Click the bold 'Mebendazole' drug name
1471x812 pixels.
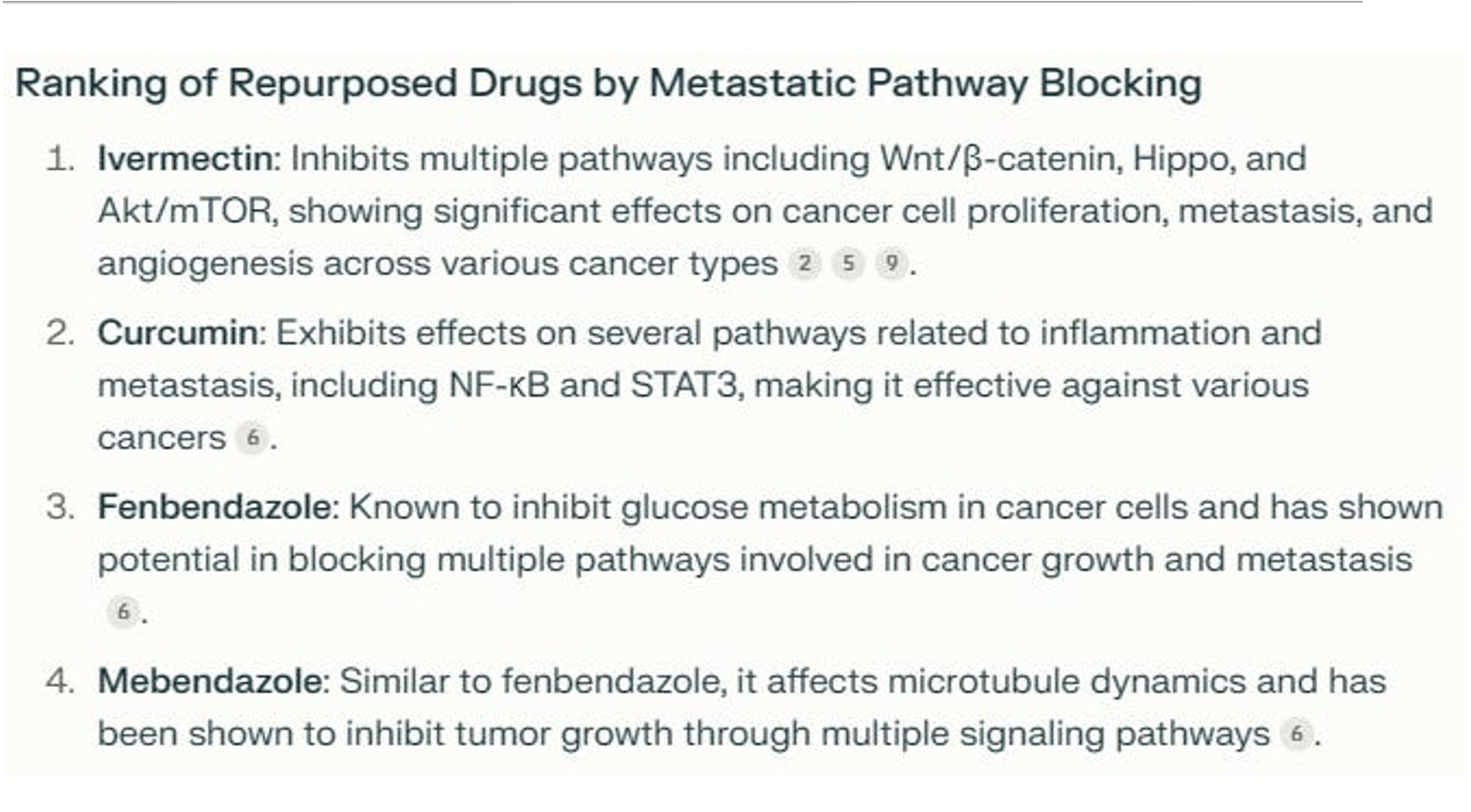point(210,681)
